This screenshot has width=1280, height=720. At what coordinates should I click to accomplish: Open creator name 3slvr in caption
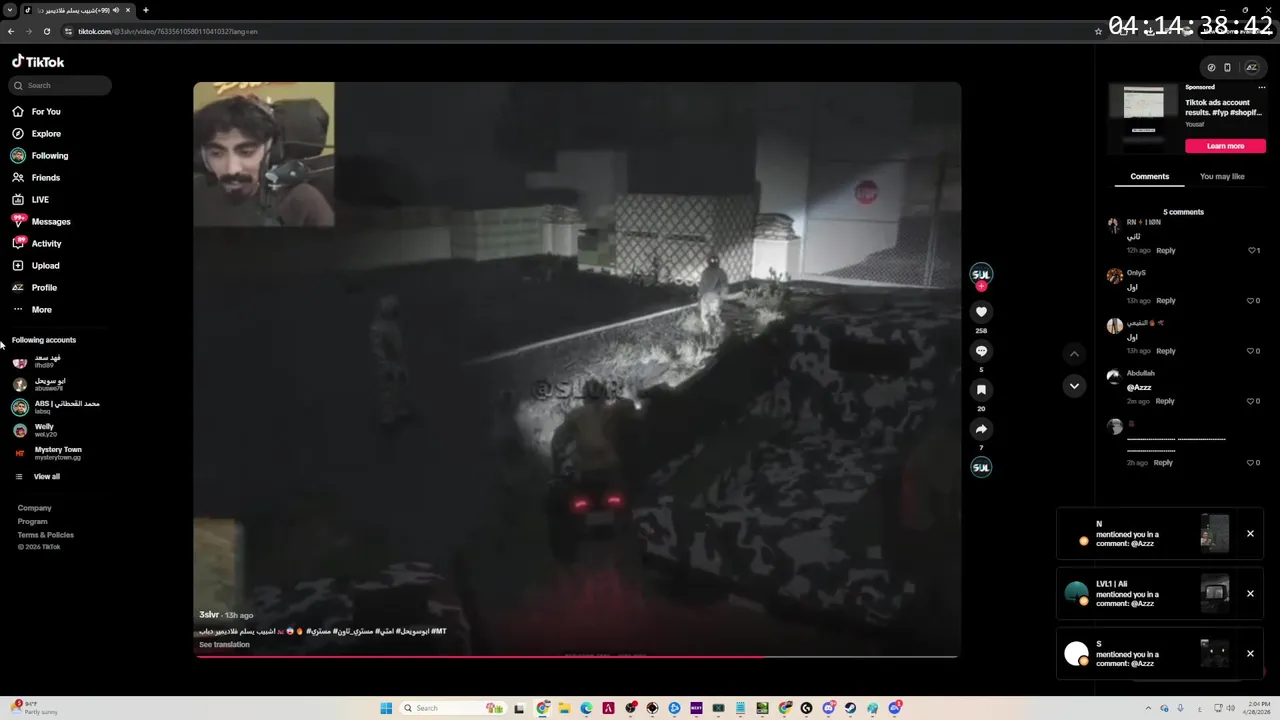click(x=208, y=615)
